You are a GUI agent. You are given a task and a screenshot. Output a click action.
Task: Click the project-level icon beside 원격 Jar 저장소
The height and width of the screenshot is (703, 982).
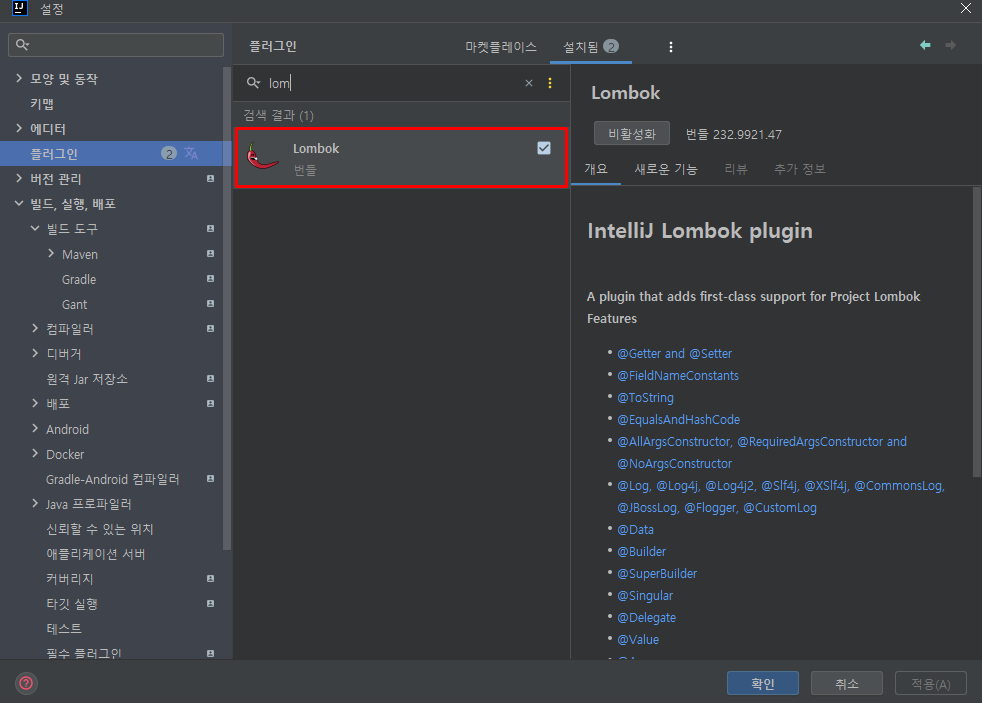(x=210, y=379)
